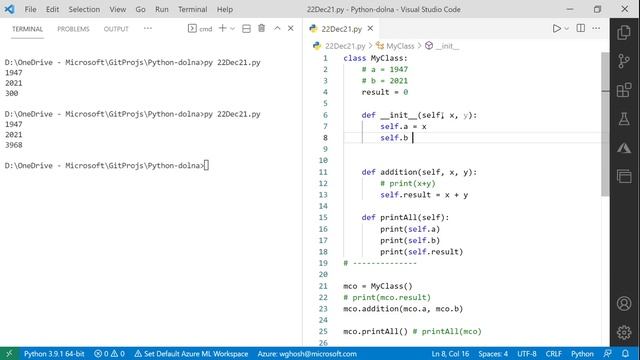640x360 pixels.
Task: Open the Manage gear icon
Action: coord(624,332)
